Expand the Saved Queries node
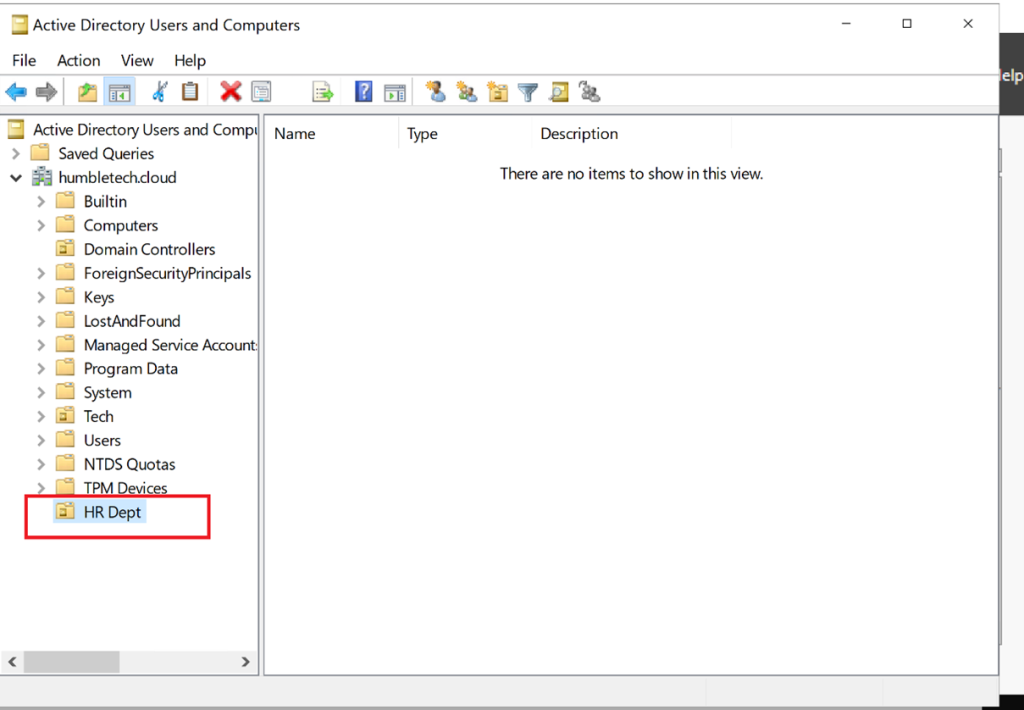 16,154
